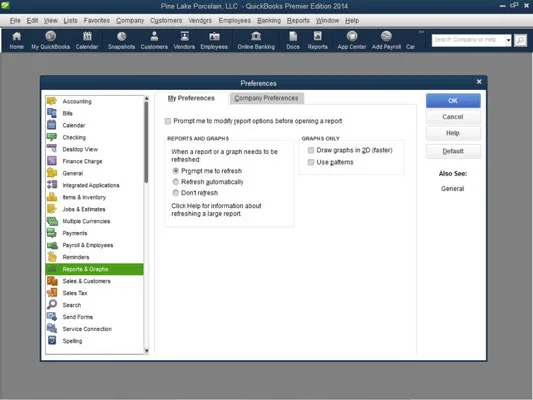Image resolution: width=533 pixels, height=400 pixels.
Task: Click category list scroll down arrow
Action: (x=147, y=351)
